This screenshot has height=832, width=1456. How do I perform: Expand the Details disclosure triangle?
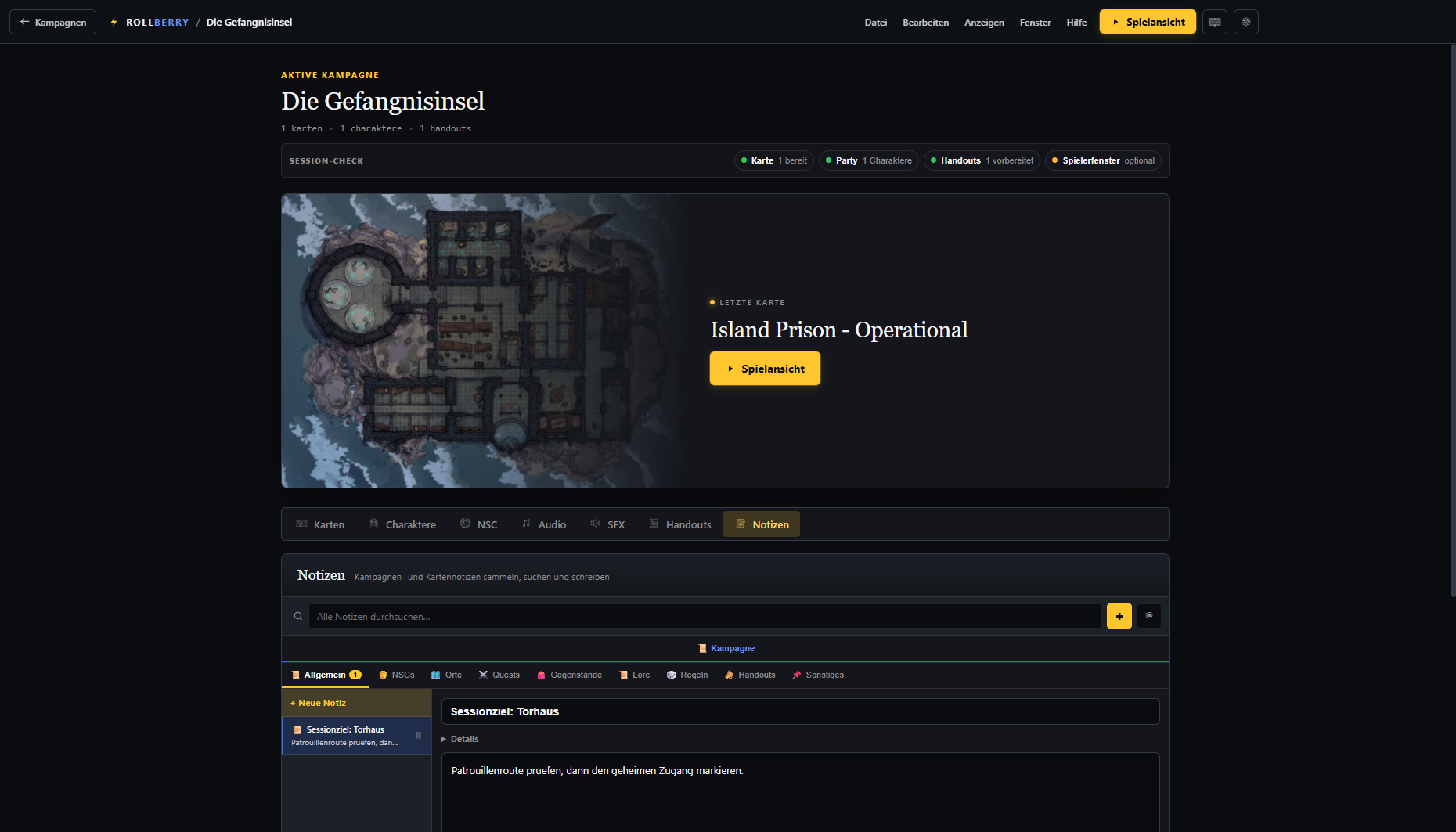coord(444,739)
